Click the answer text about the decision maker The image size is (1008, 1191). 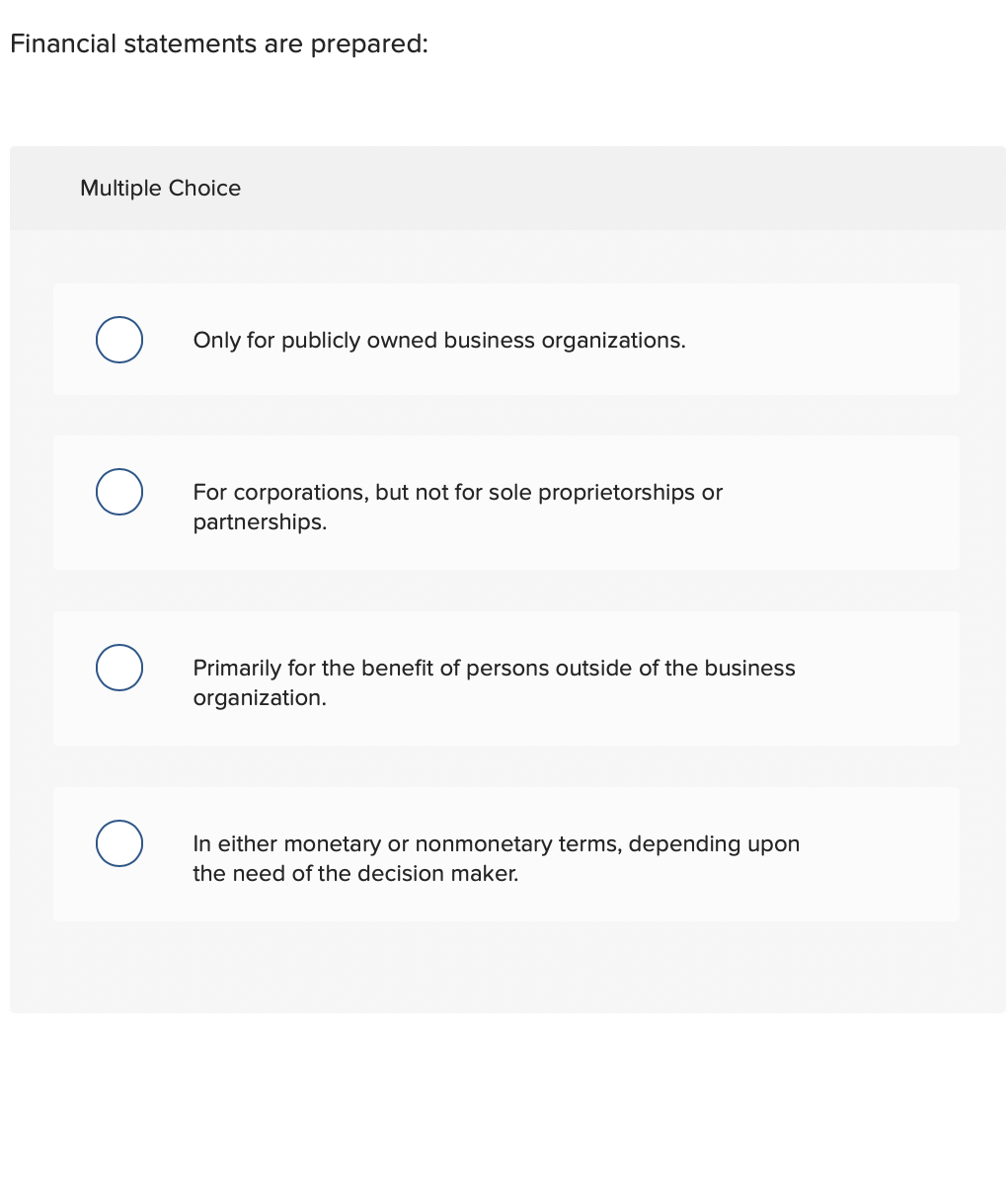(x=497, y=858)
